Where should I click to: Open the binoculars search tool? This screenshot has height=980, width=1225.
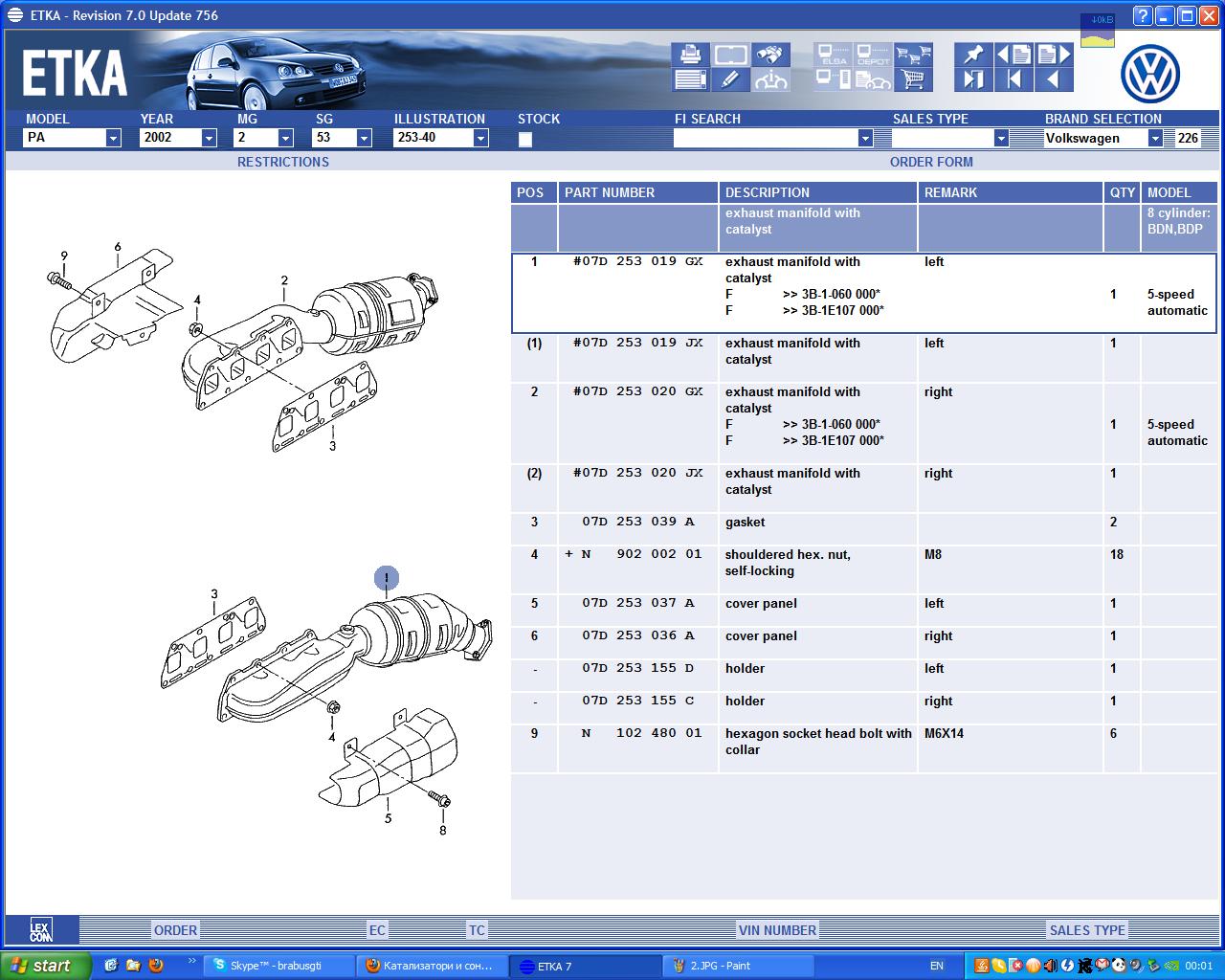[769, 55]
